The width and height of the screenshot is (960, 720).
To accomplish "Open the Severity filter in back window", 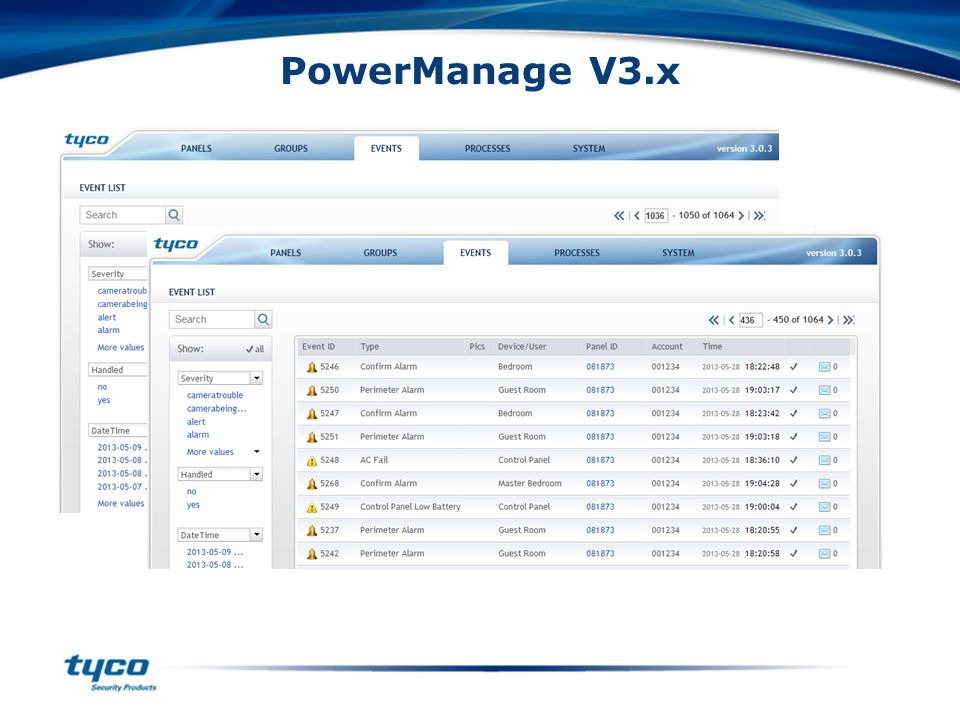I will point(118,274).
